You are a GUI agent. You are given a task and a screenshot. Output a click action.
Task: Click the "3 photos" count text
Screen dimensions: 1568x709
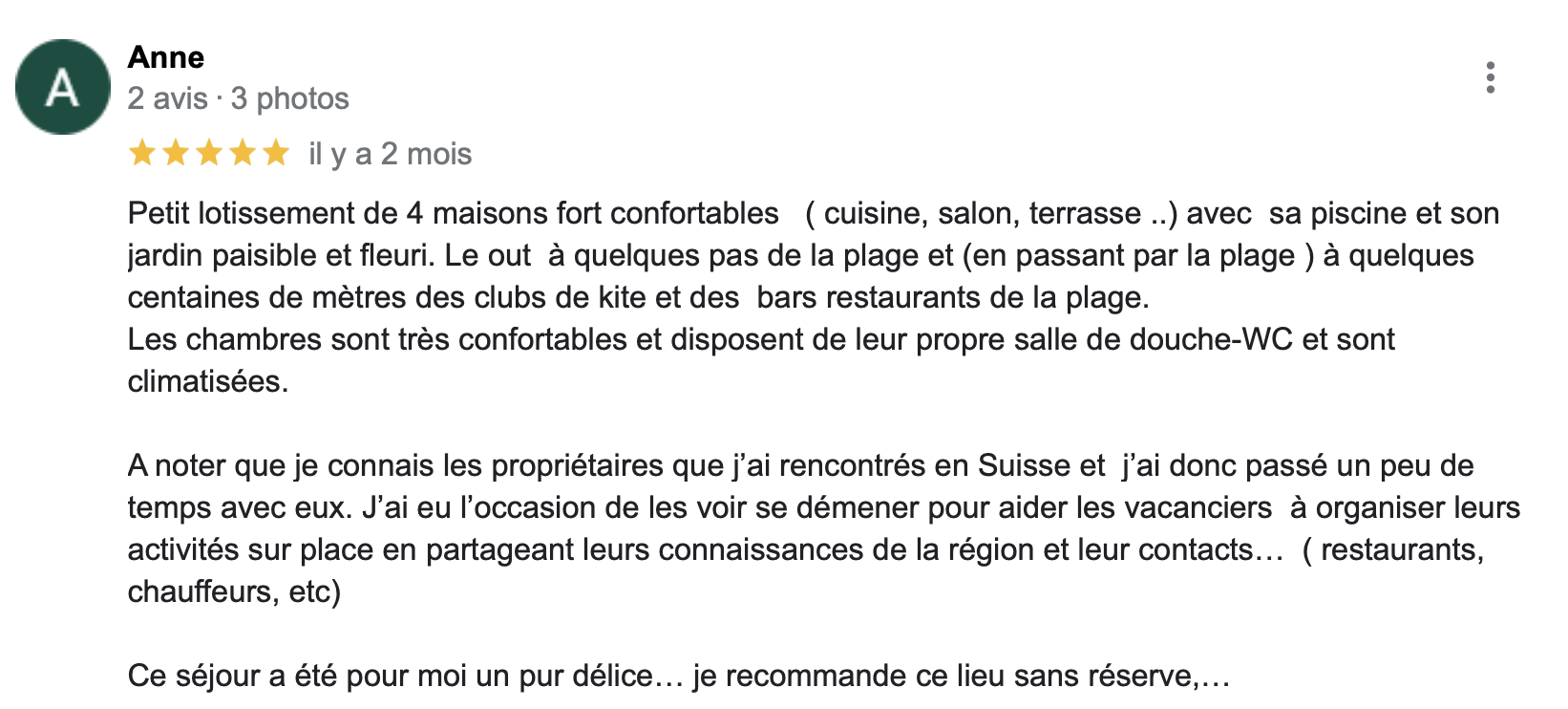pos(290,98)
